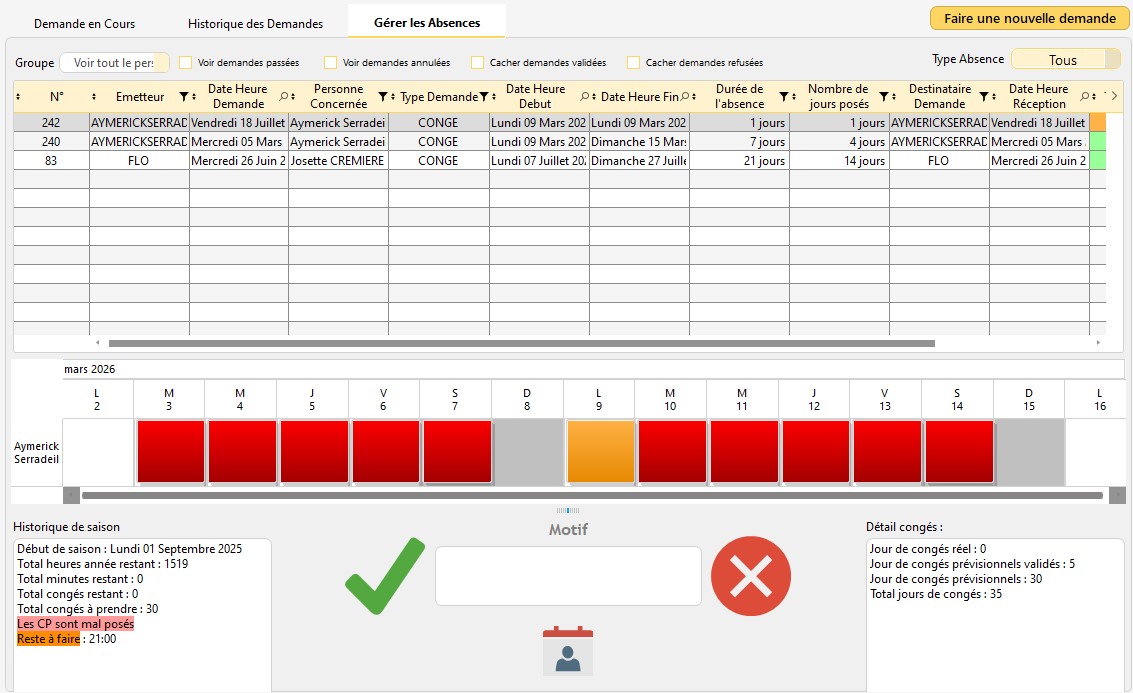Click the green checkmark to validate request
Image resolution: width=1133 pixels, height=693 pixels.
(384, 577)
